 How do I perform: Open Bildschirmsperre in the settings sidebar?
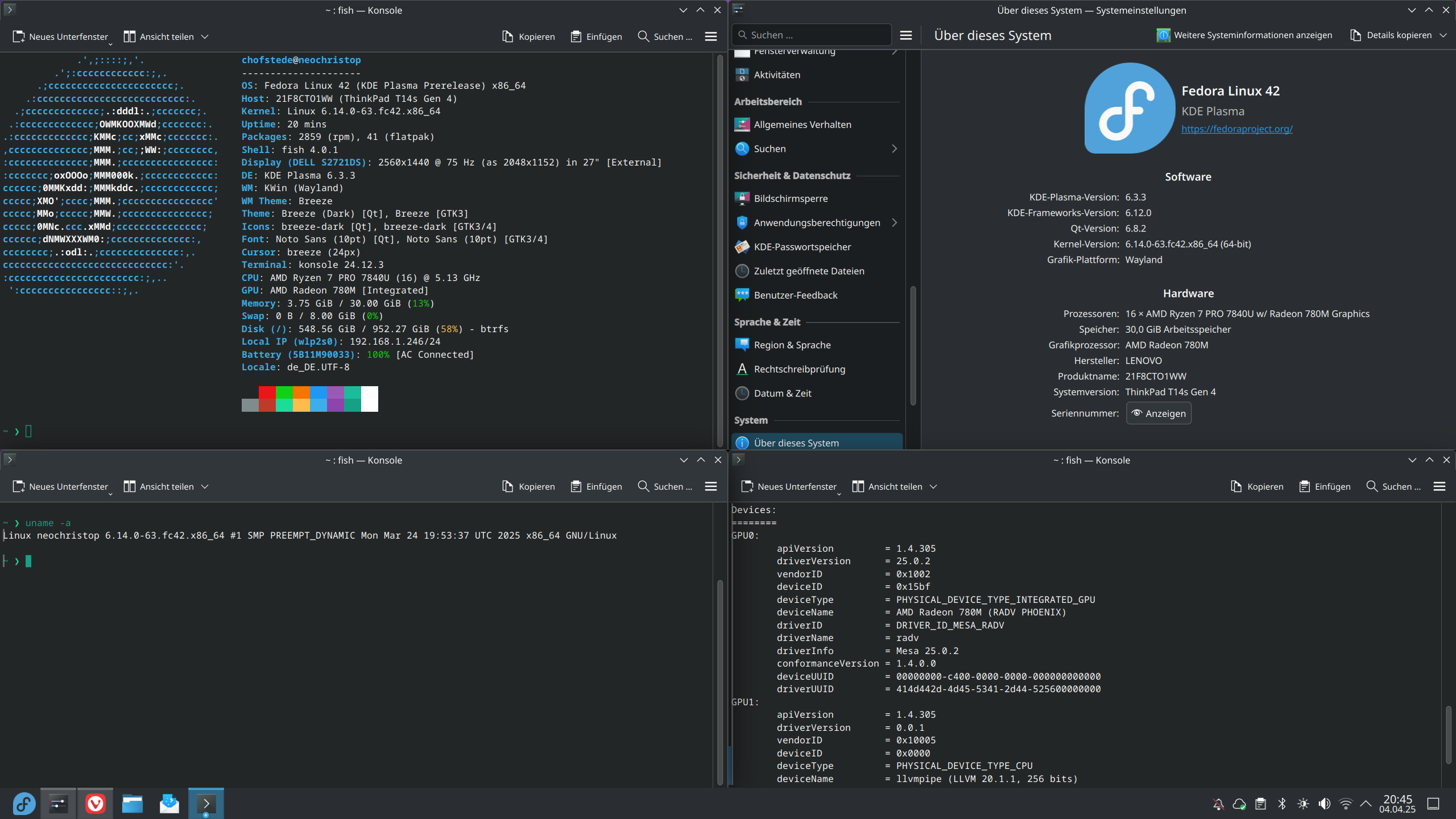tap(791, 198)
